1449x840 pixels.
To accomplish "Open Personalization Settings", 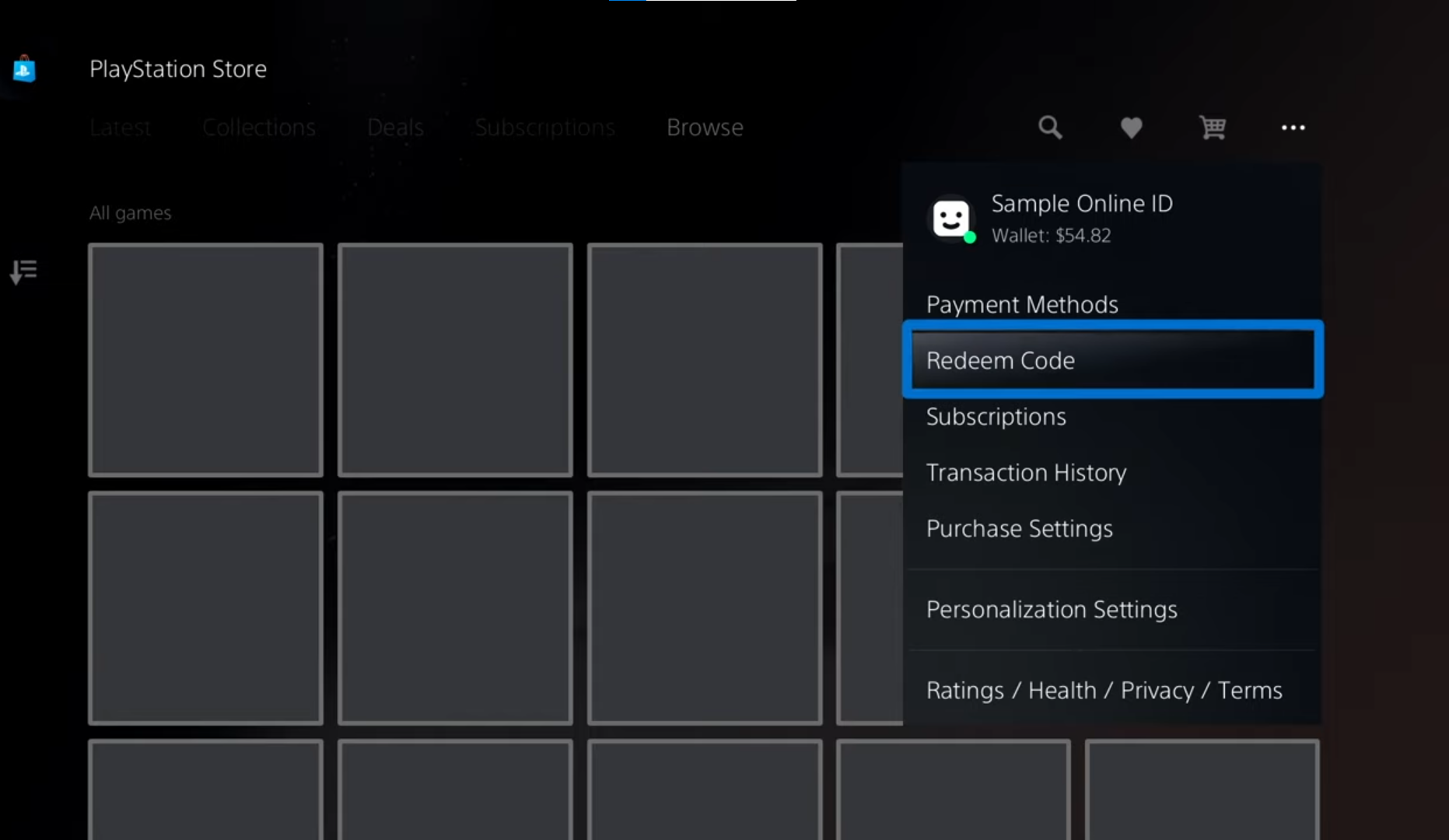I will pos(1112,610).
